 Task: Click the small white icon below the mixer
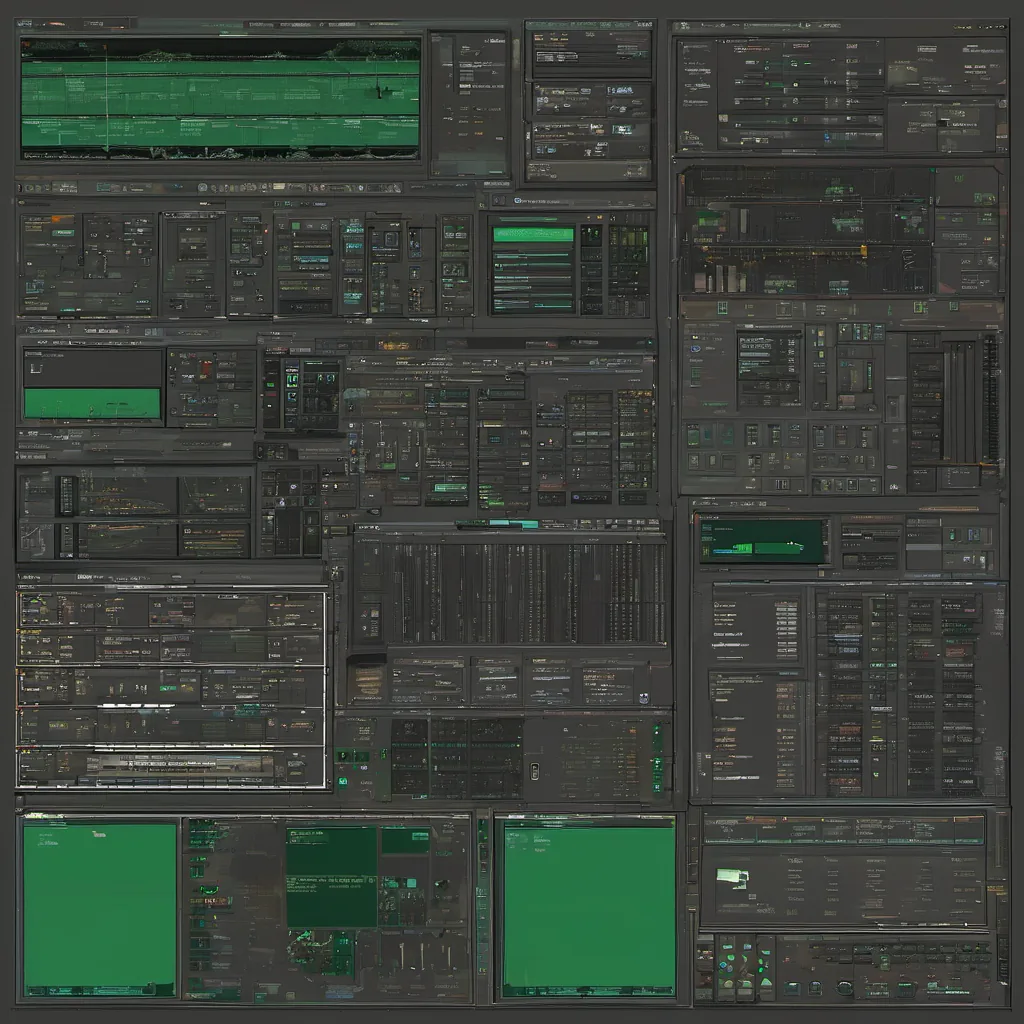534,769
